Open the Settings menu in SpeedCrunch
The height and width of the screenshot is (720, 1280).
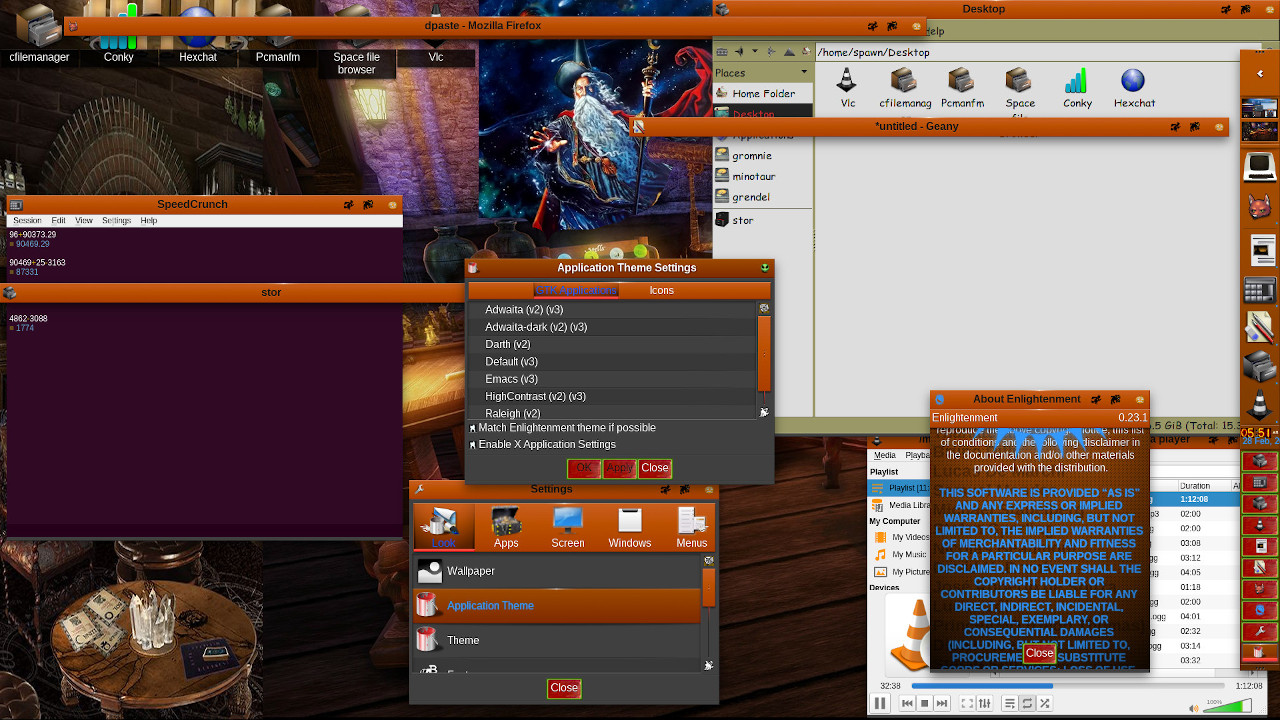(116, 220)
